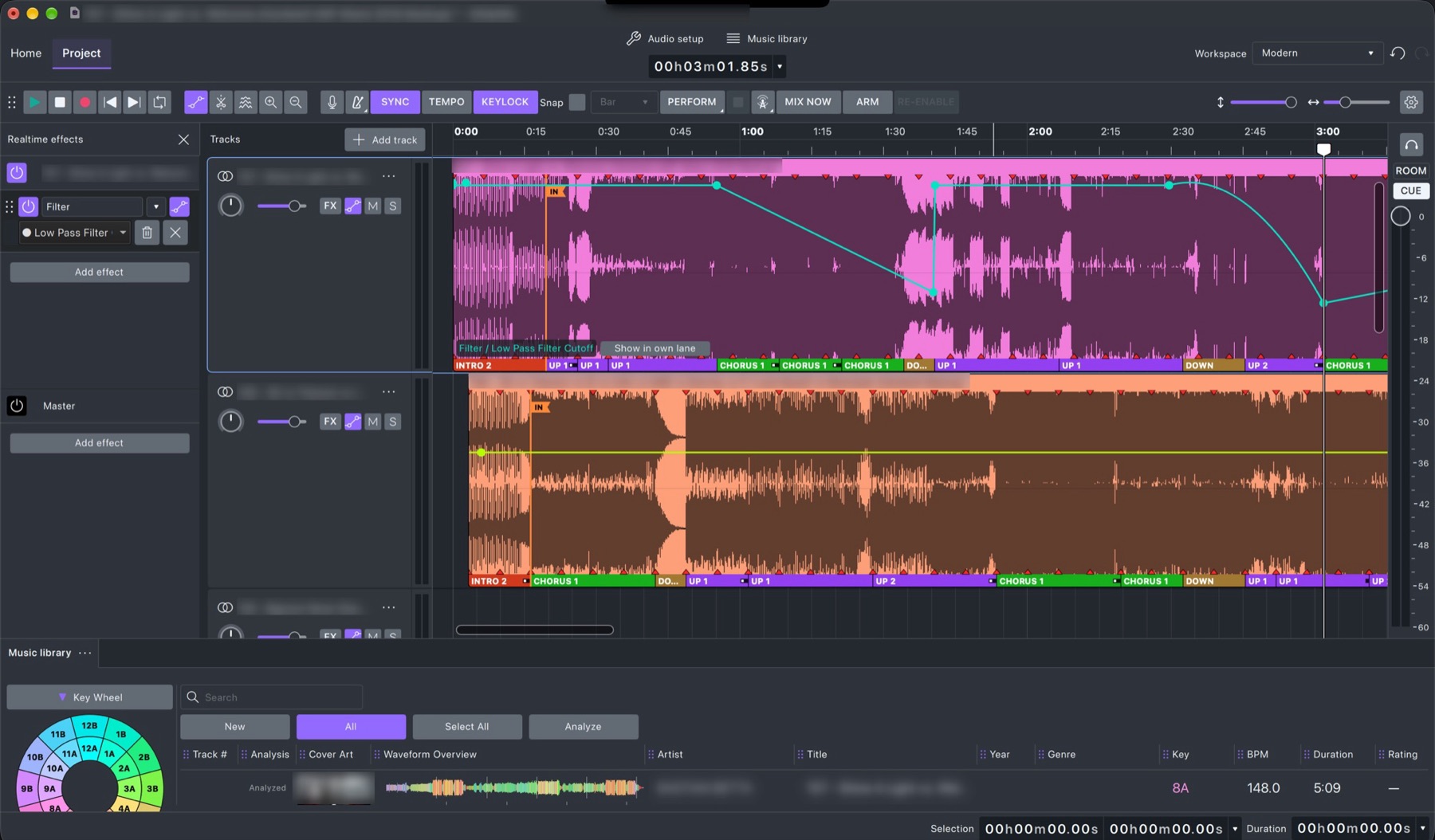Solo the first track
This screenshot has width=1435, height=840.
point(392,206)
